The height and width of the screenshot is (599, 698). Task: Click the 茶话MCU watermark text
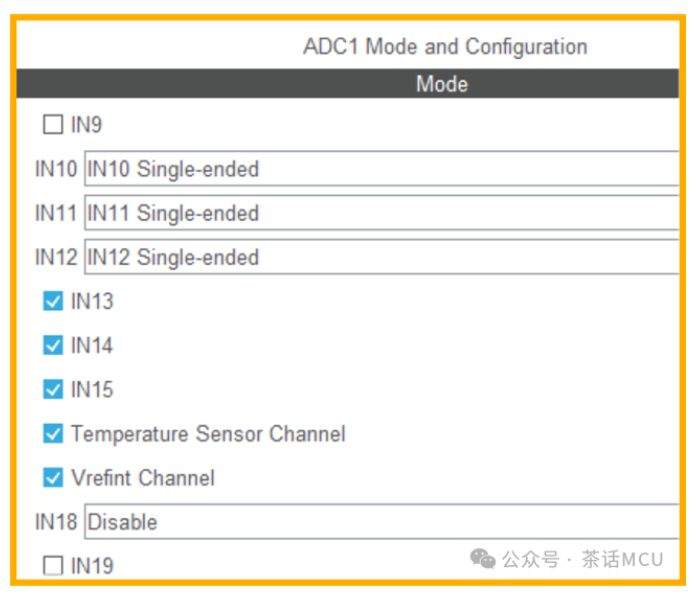(x=622, y=559)
